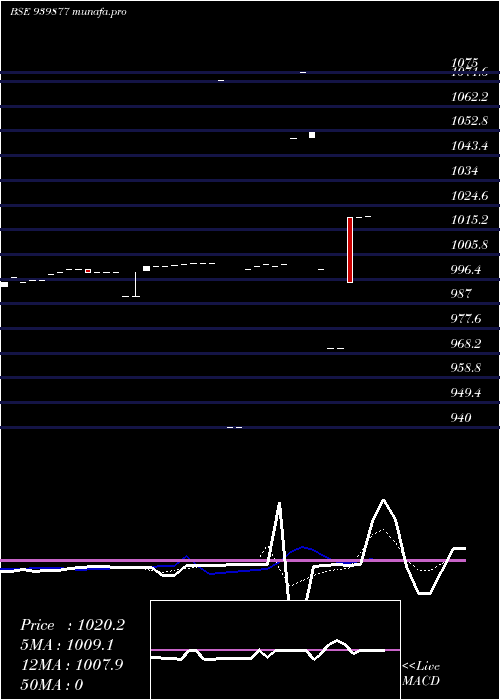Click the tall red candlestick

tap(350, 250)
